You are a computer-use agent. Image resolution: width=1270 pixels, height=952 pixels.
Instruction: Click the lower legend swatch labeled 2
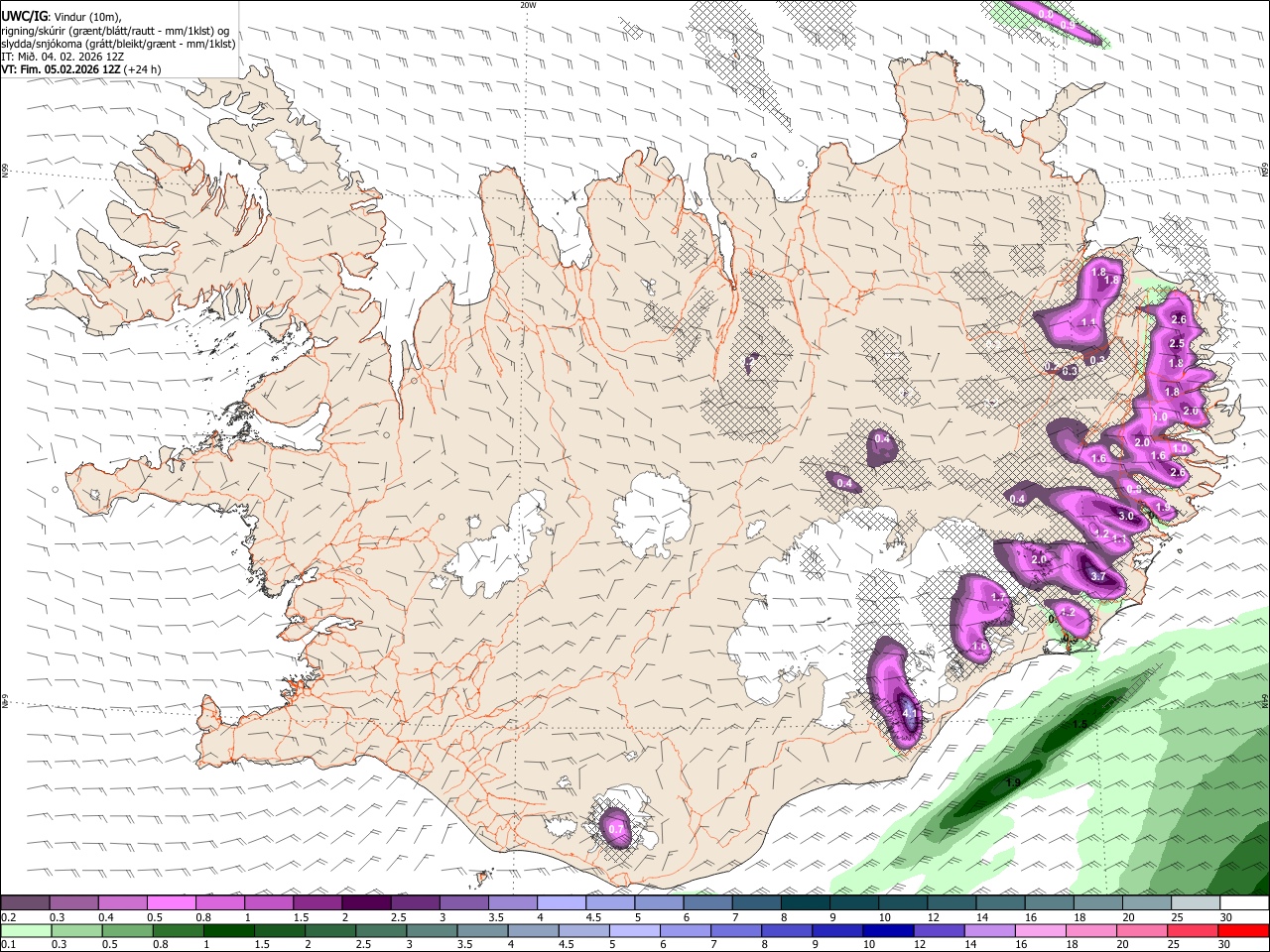(330, 931)
